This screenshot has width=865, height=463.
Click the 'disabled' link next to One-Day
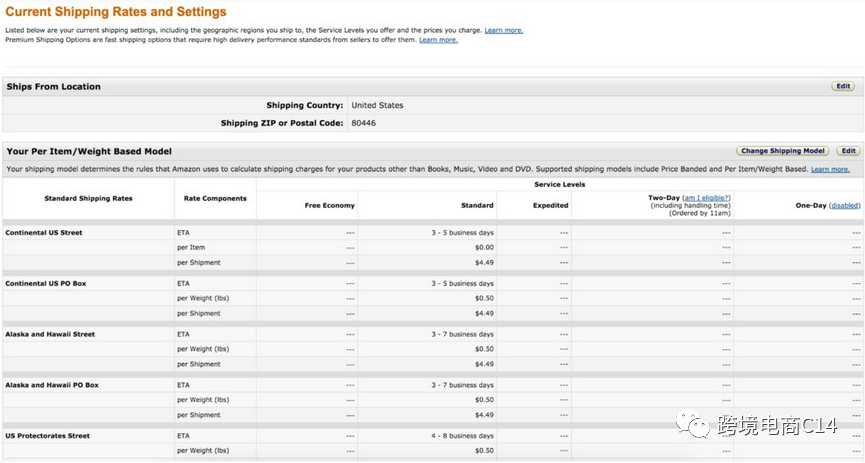844,206
